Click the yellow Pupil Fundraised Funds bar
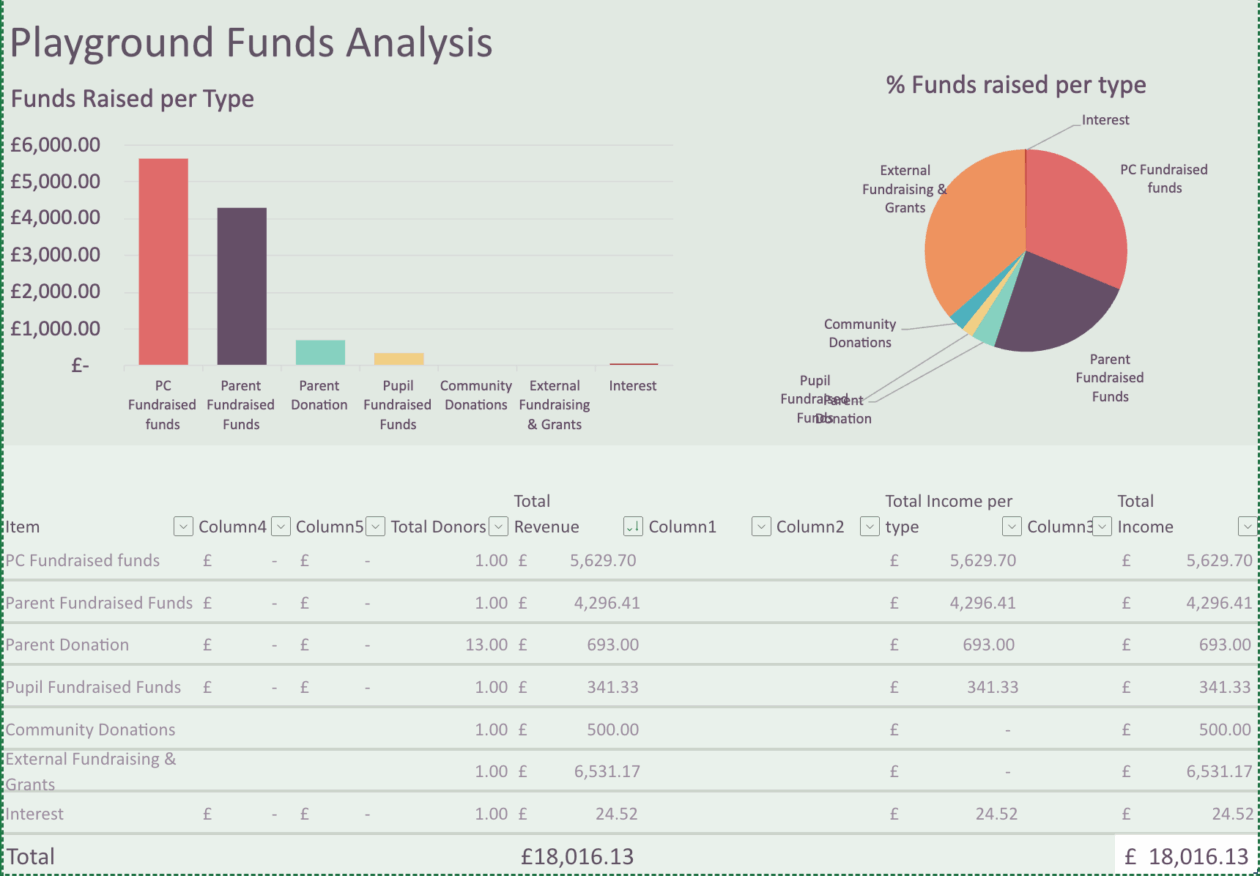Image resolution: width=1260 pixels, height=876 pixels. (398, 359)
